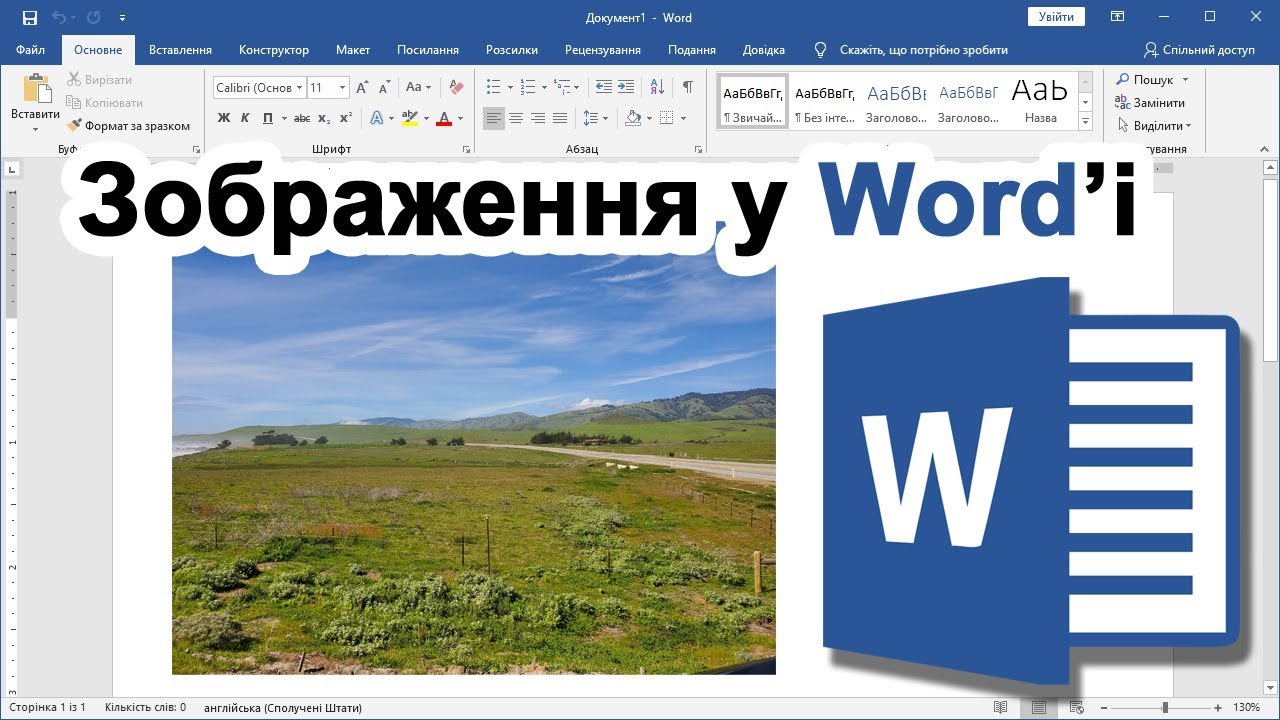Open the font size 11 dropdown
The image size is (1280, 720).
click(342, 88)
